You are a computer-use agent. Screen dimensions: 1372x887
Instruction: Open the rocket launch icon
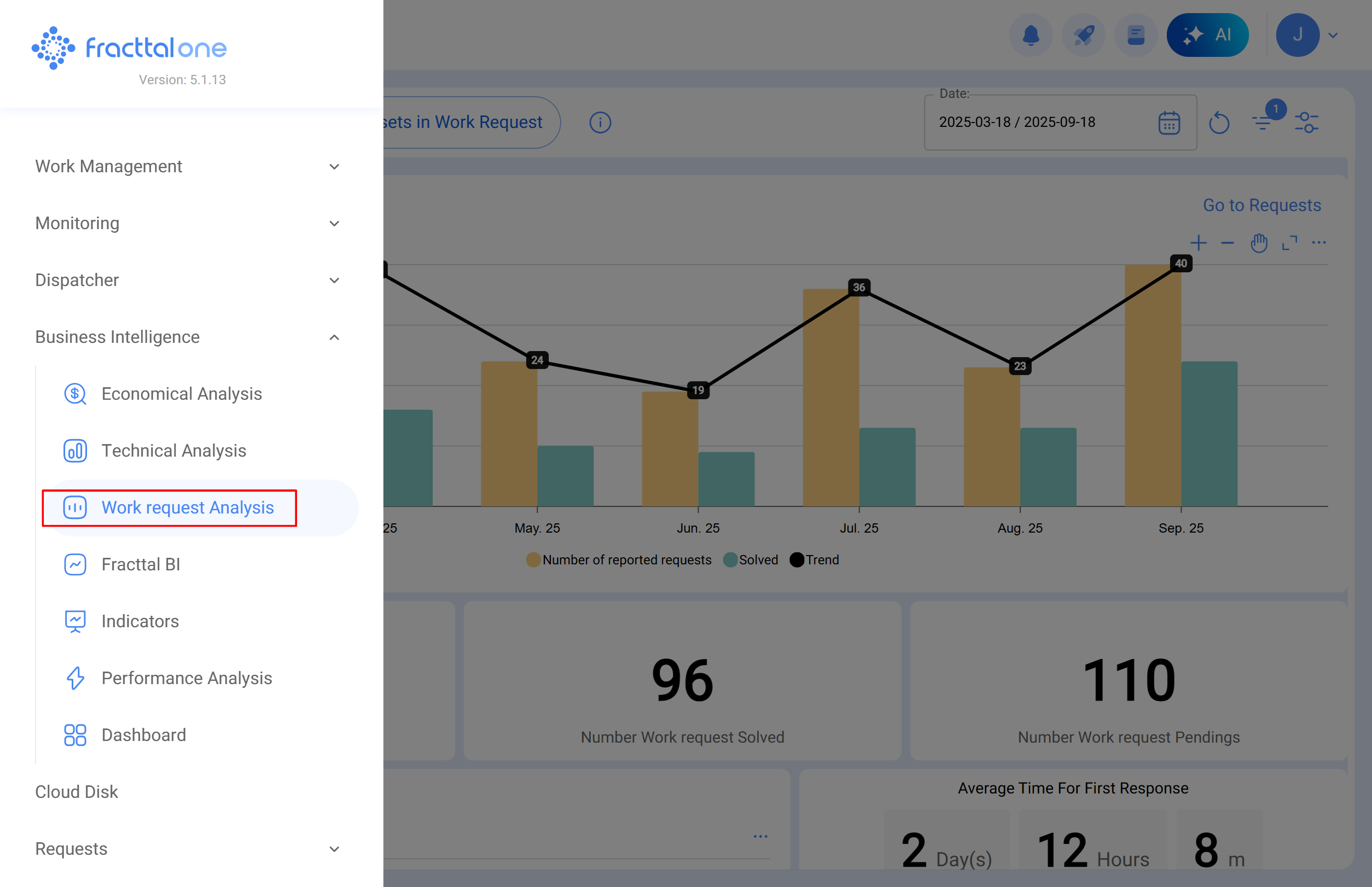click(1083, 35)
